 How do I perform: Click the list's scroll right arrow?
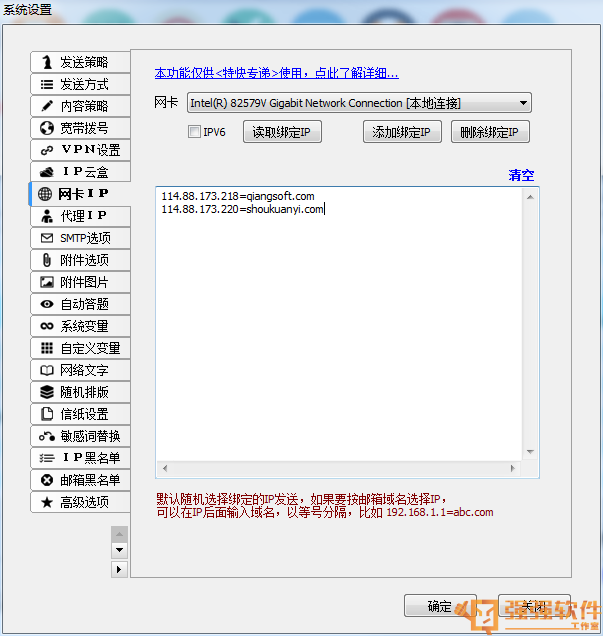point(513,468)
